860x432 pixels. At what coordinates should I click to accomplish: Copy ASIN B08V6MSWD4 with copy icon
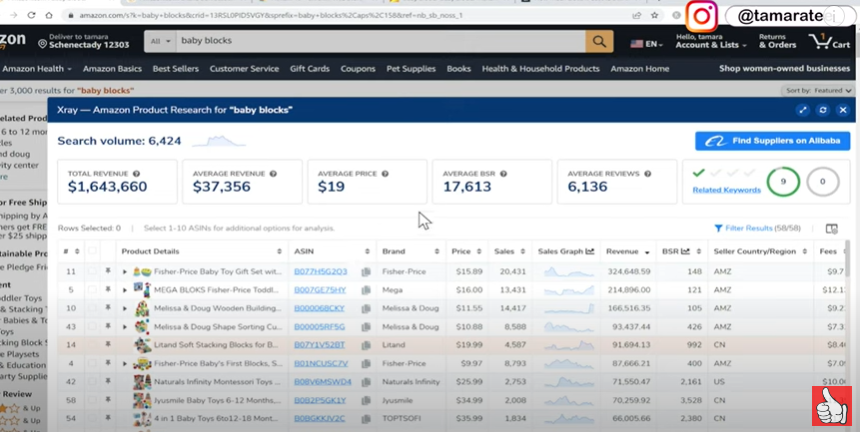tap(366, 382)
